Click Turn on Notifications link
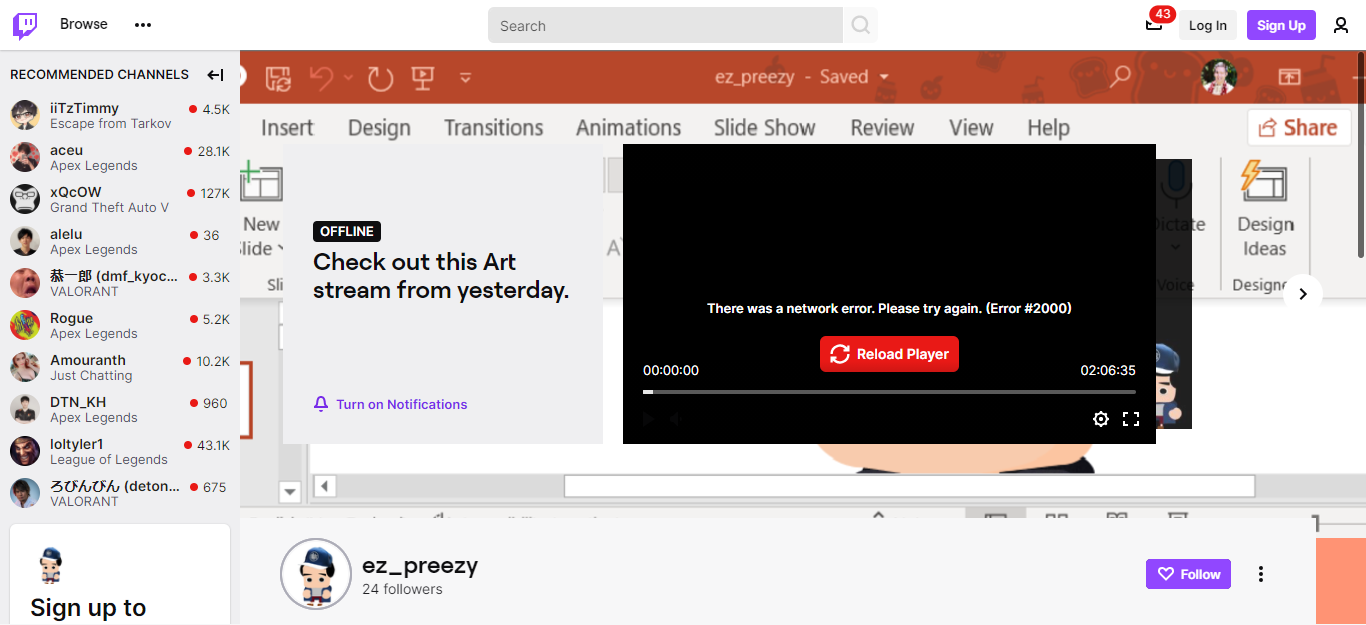 402,404
